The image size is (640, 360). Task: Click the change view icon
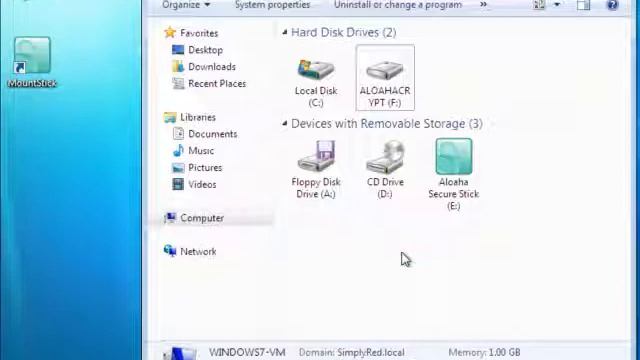(539, 5)
